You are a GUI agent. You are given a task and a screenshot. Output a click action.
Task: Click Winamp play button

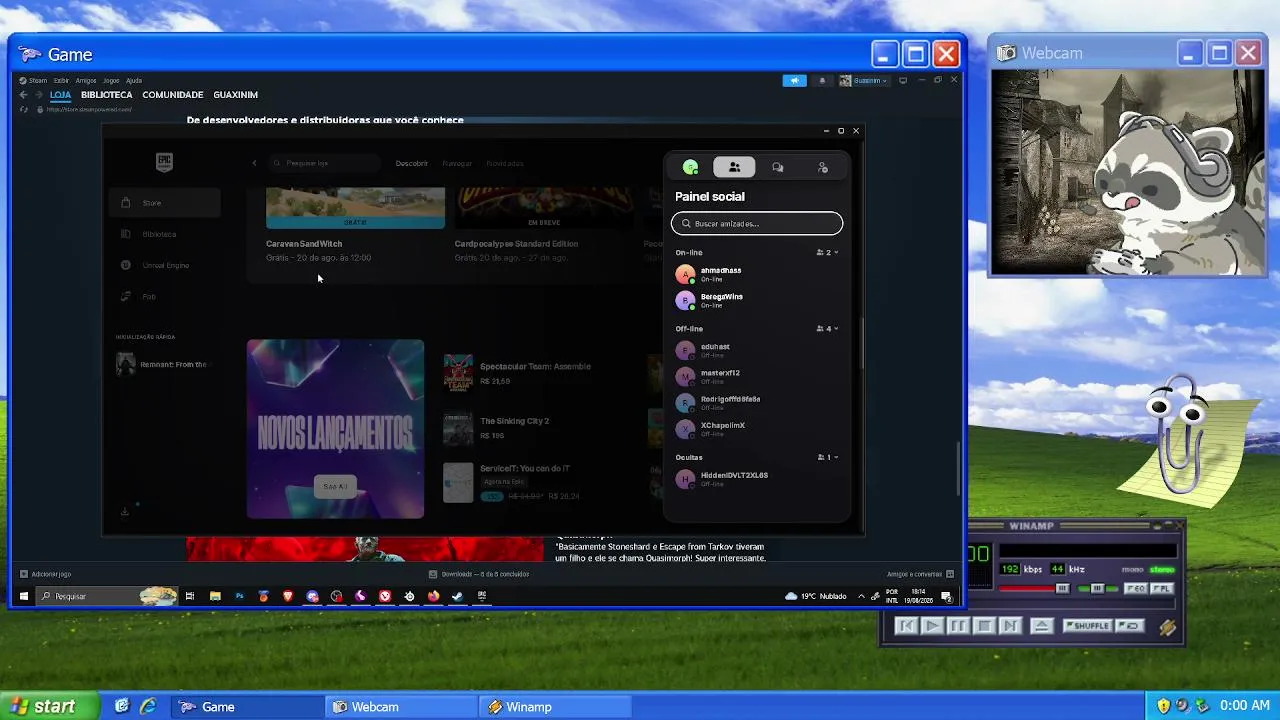pyautogui.click(x=931, y=626)
